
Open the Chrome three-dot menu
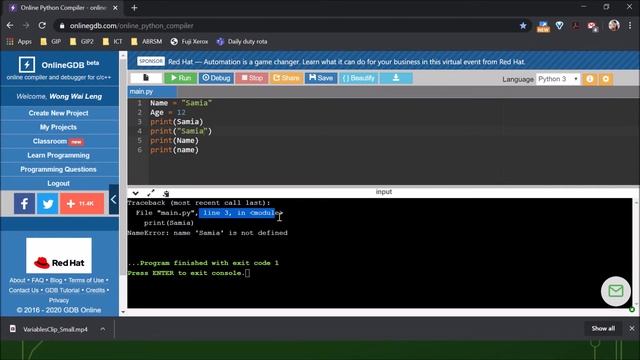(x=630, y=25)
